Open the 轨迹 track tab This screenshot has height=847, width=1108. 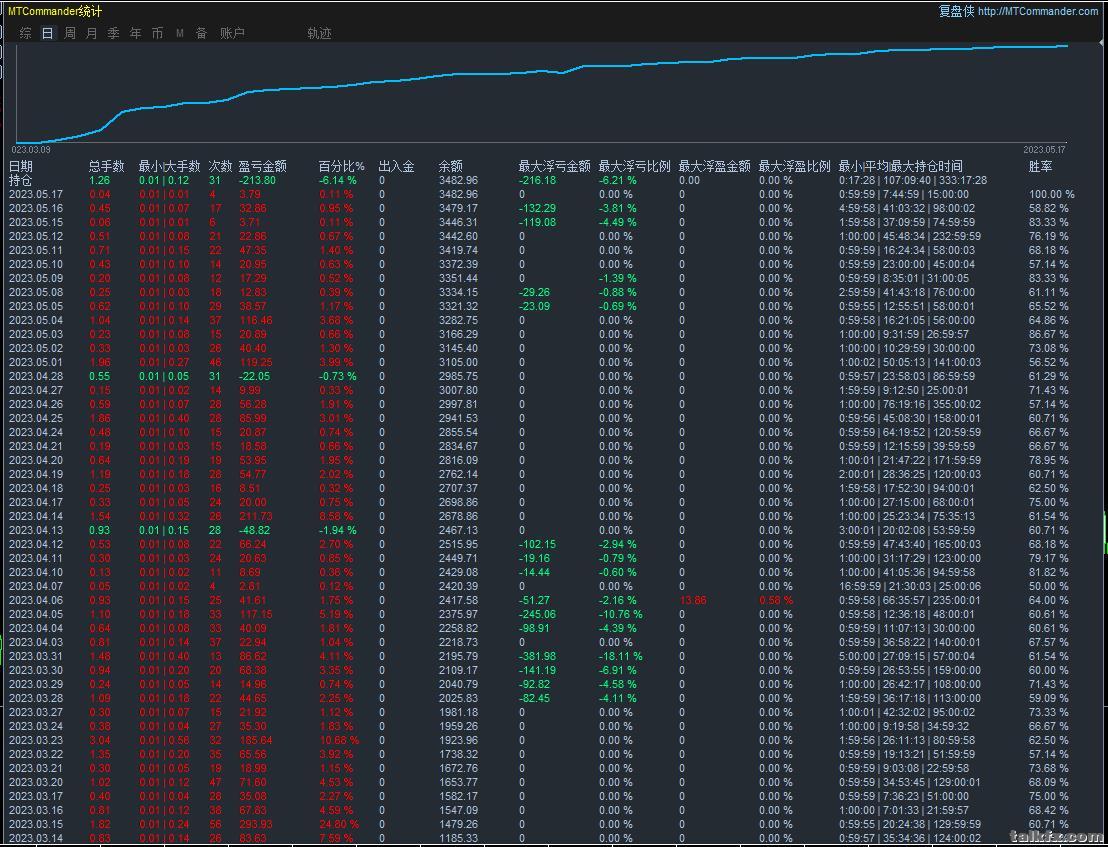pyautogui.click(x=319, y=33)
